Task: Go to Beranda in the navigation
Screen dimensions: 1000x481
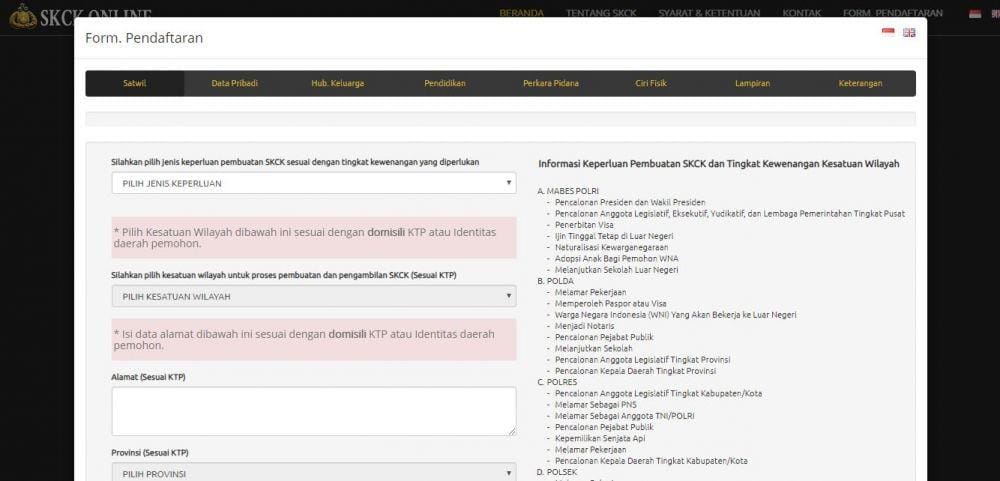Action: 521,13
